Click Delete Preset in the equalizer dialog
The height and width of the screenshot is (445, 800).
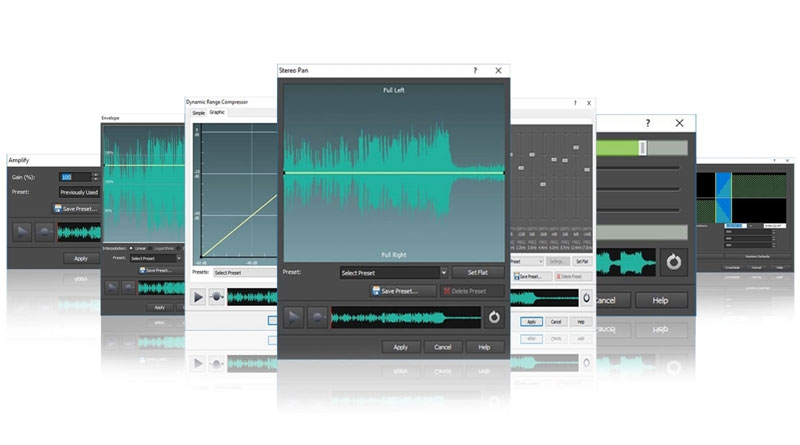point(572,276)
